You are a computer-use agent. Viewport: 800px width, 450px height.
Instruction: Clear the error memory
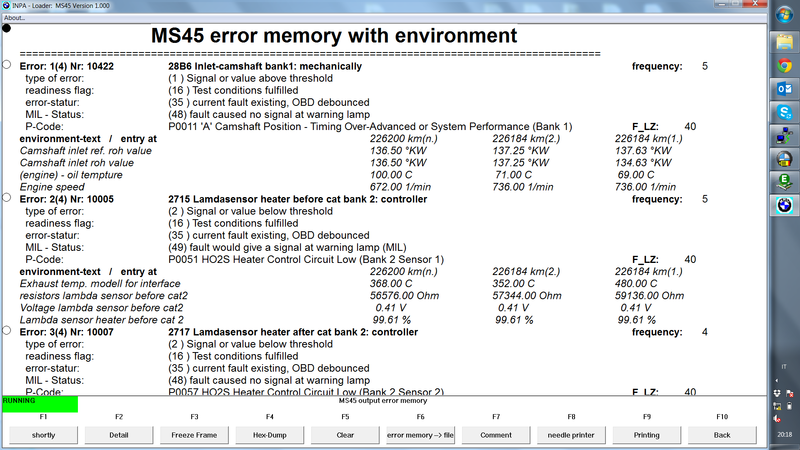tap(345, 435)
